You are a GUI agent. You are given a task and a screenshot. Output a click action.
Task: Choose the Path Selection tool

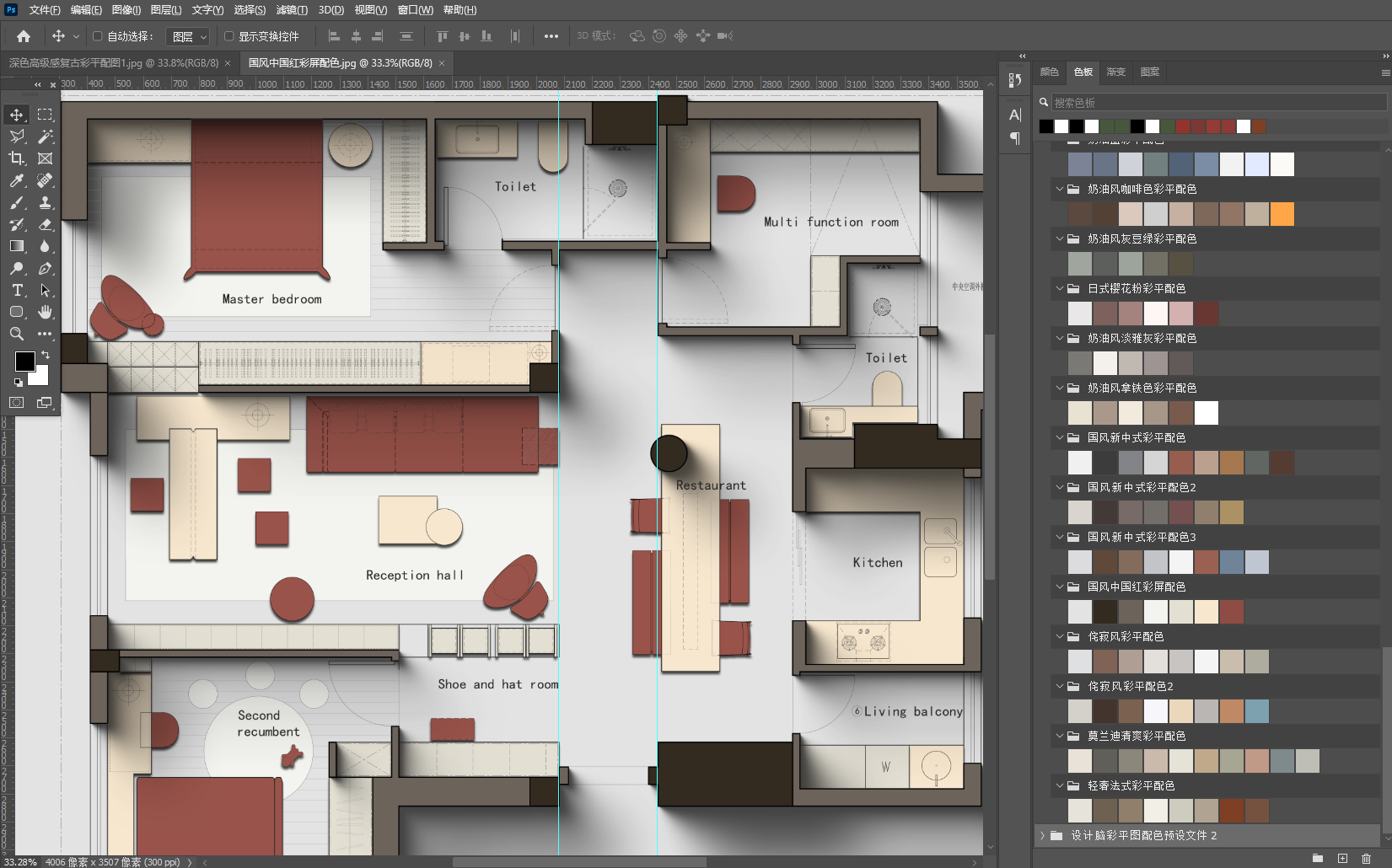[x=45, y=290]
